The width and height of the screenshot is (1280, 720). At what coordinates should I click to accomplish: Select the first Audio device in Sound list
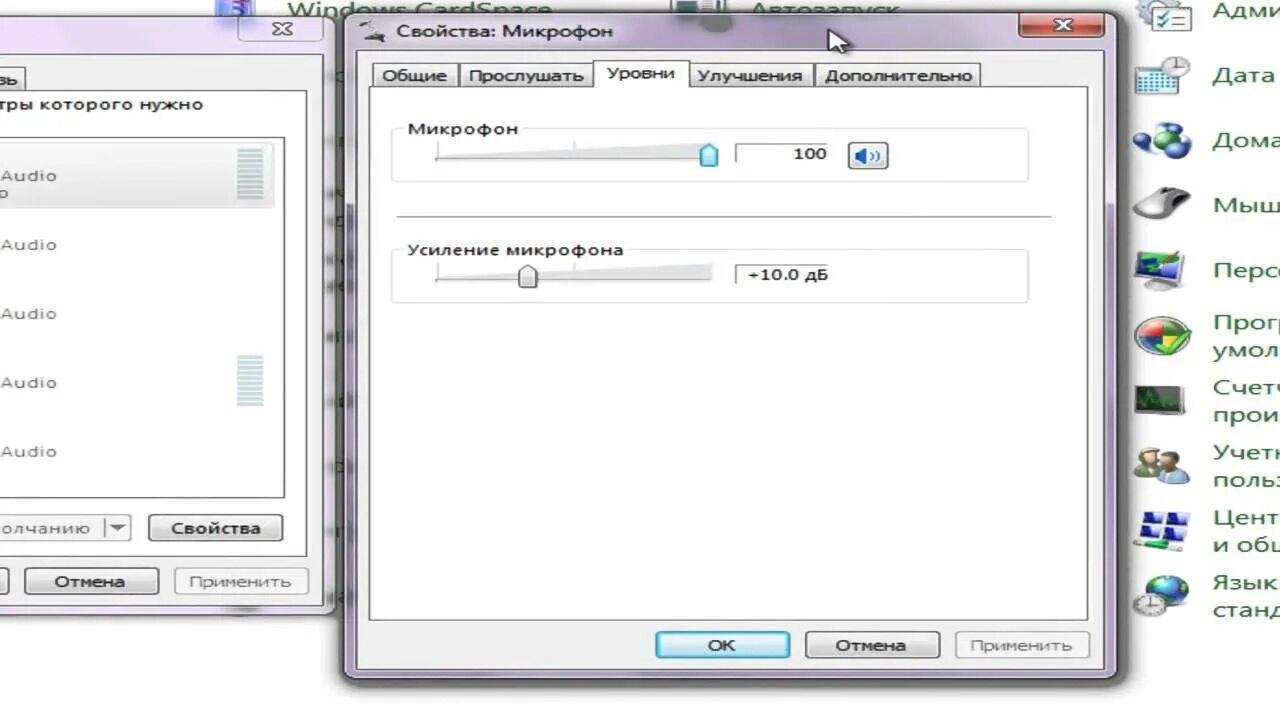pos(138,174)
